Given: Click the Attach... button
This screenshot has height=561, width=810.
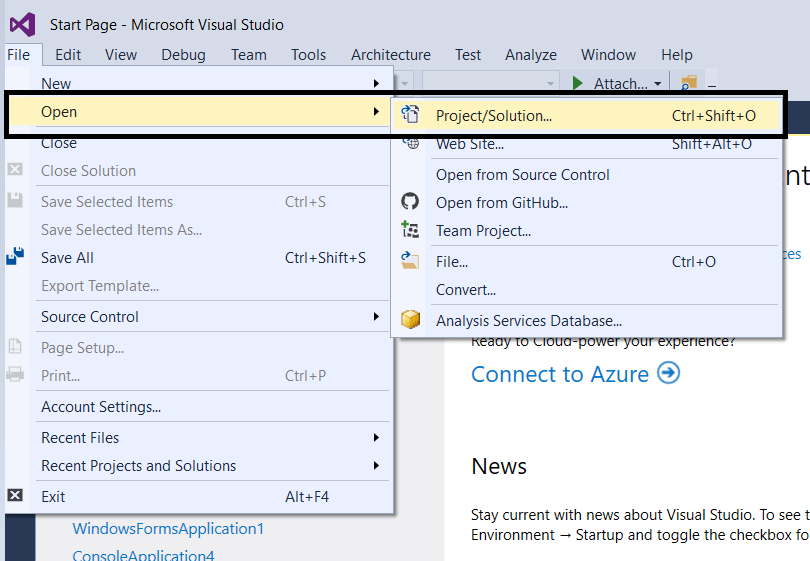Looking at the screenshot, I should [x=618, y=83].
